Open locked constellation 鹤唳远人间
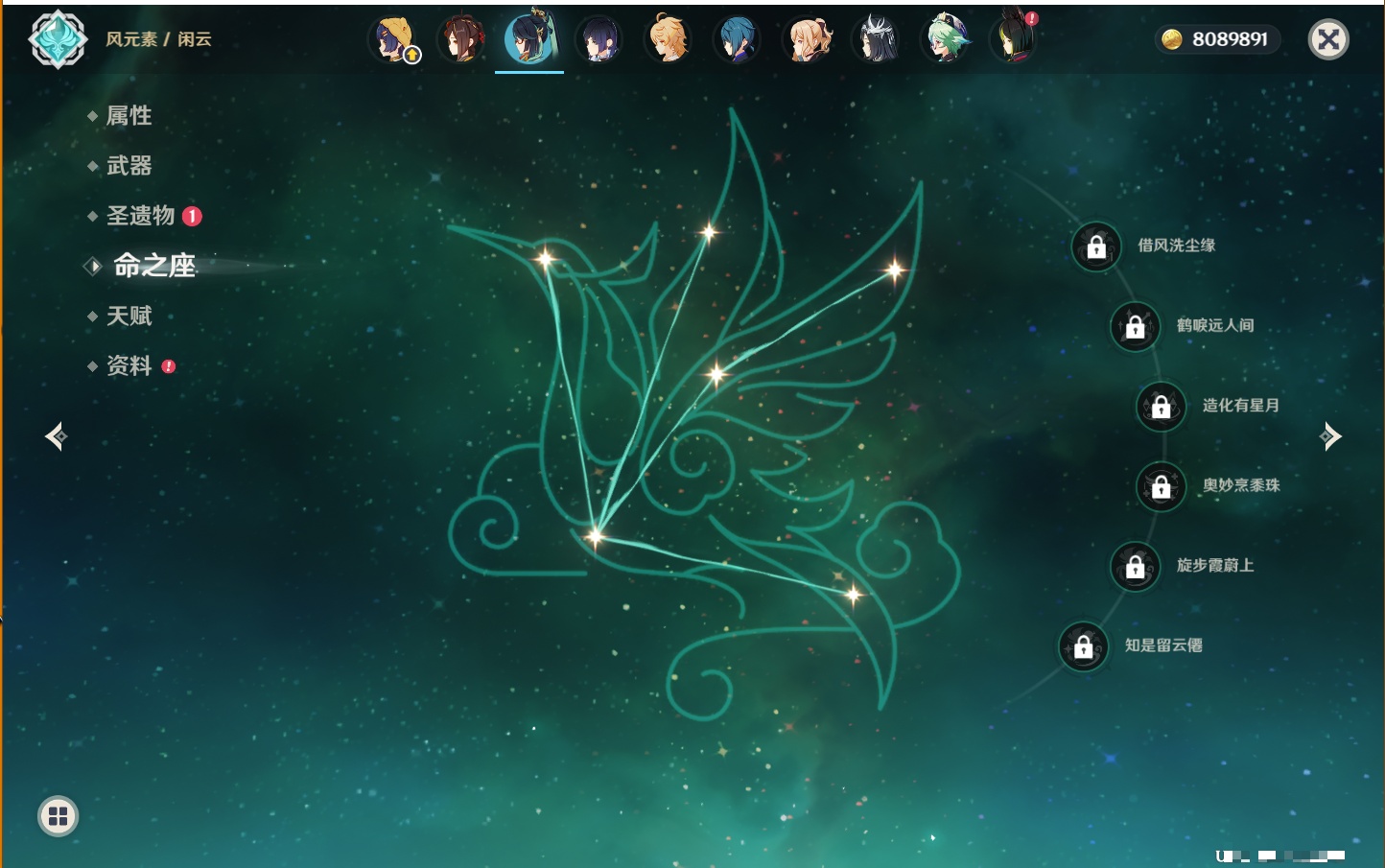This screenshot has height=868, width=1385. (x=1136, y=326)
